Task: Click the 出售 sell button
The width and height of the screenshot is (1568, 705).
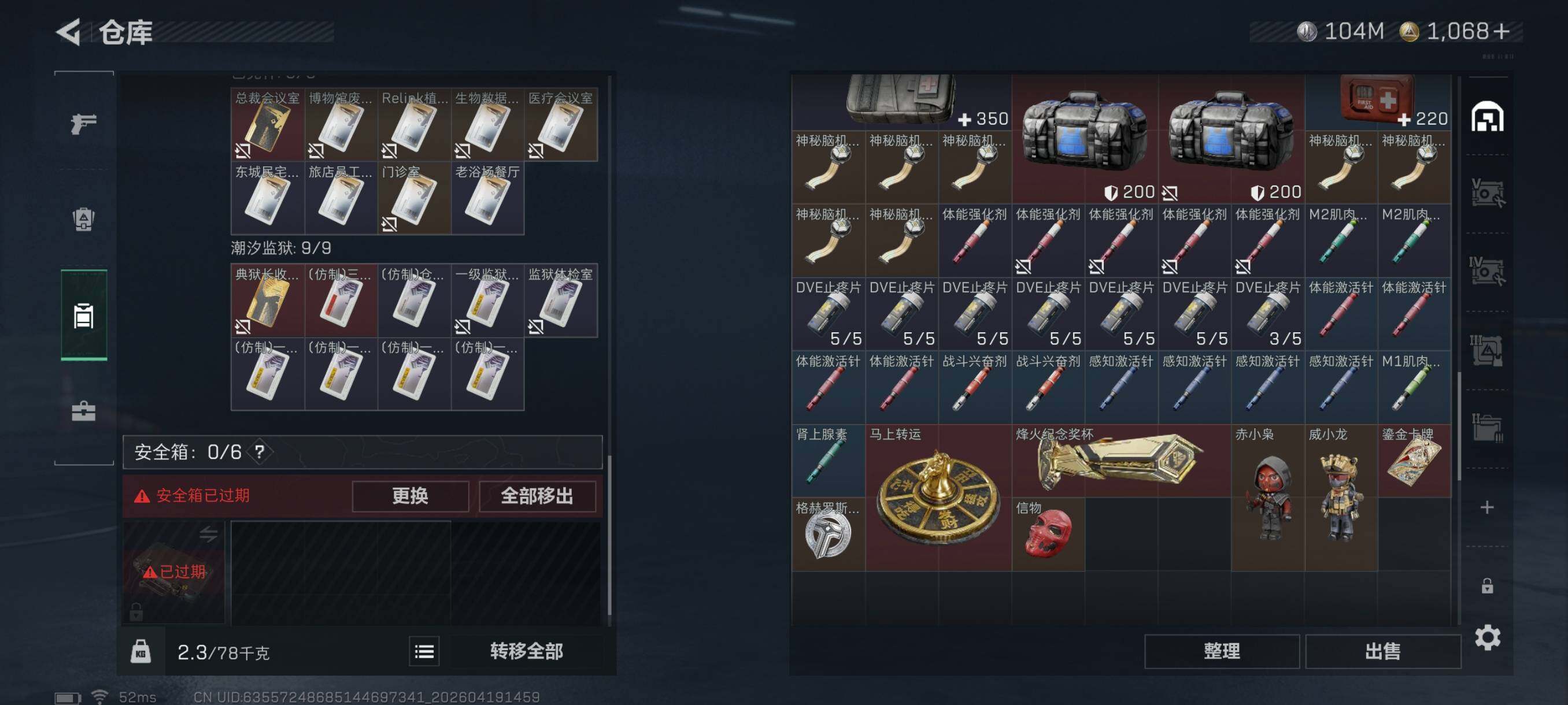Action: pos(1383,651)
